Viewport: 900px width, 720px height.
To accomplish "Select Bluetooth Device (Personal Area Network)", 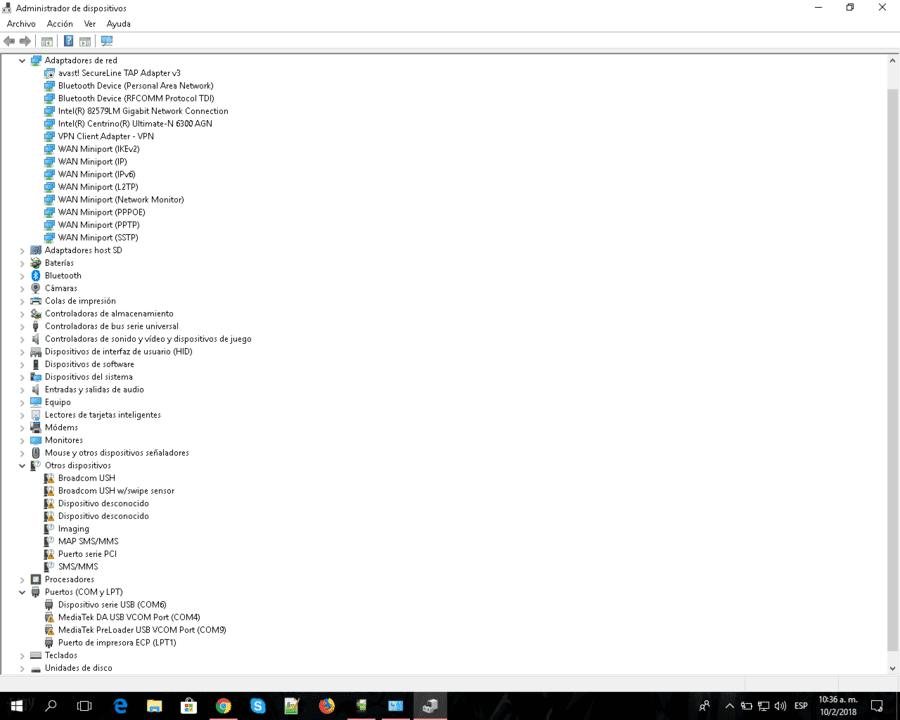I will pyautogui.click(x=135, y=86).
